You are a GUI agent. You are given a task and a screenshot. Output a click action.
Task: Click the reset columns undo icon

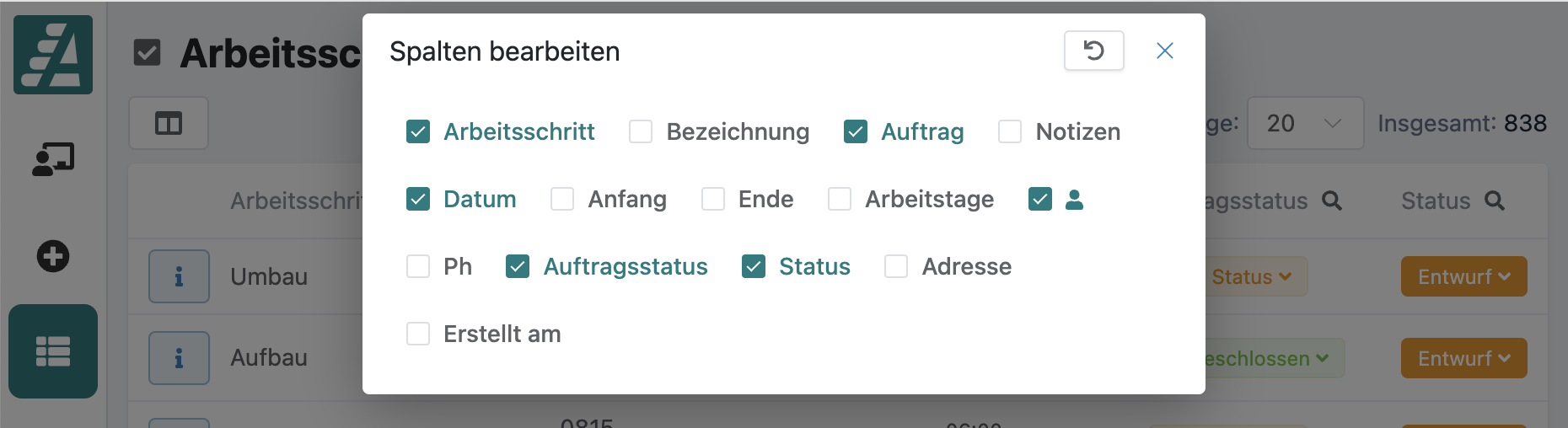[1093, 51]
